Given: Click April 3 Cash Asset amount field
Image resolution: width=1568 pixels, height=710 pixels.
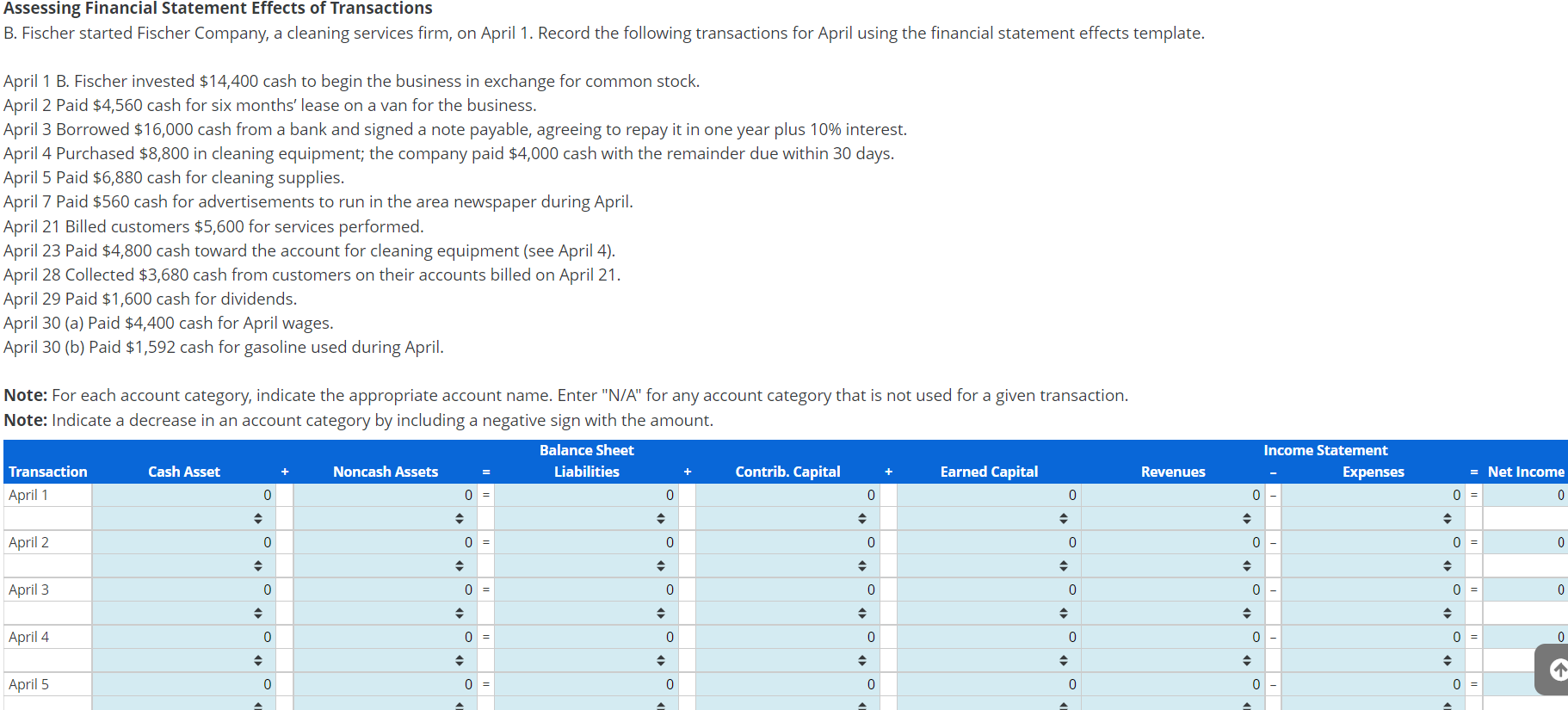Looking at the screenshot, I should [x=183, y=590].
